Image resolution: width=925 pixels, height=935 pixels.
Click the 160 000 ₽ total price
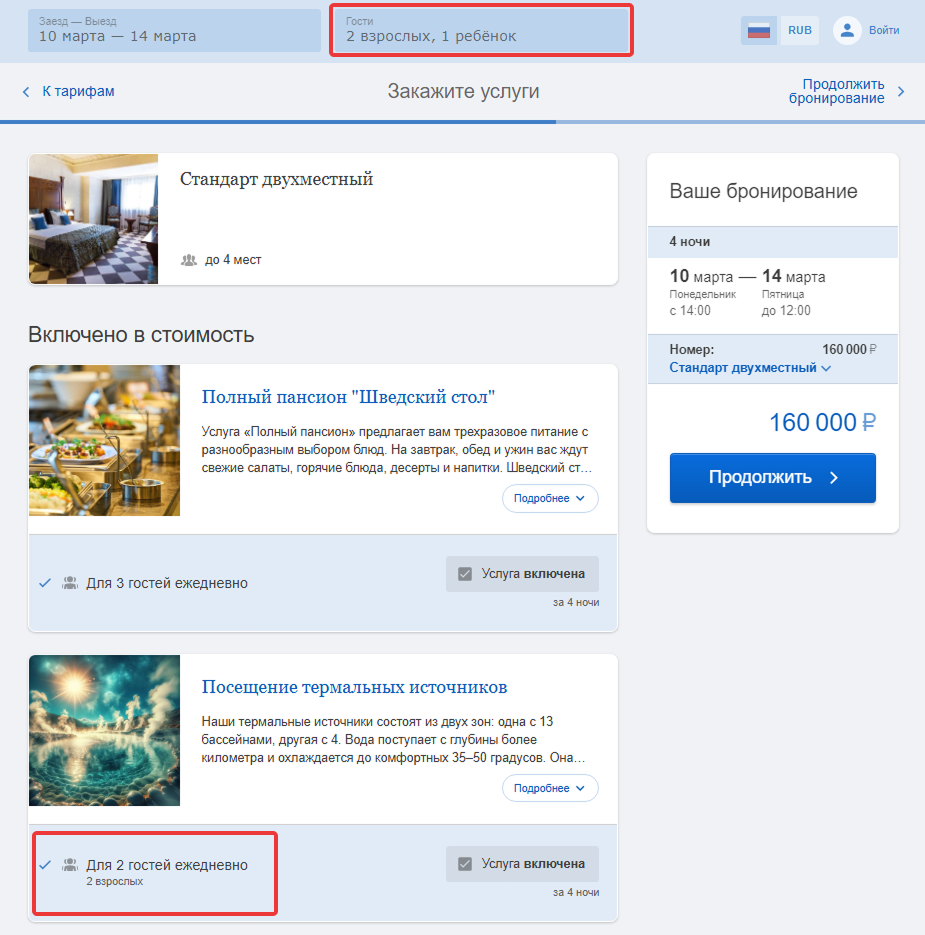tap(822, 423)
